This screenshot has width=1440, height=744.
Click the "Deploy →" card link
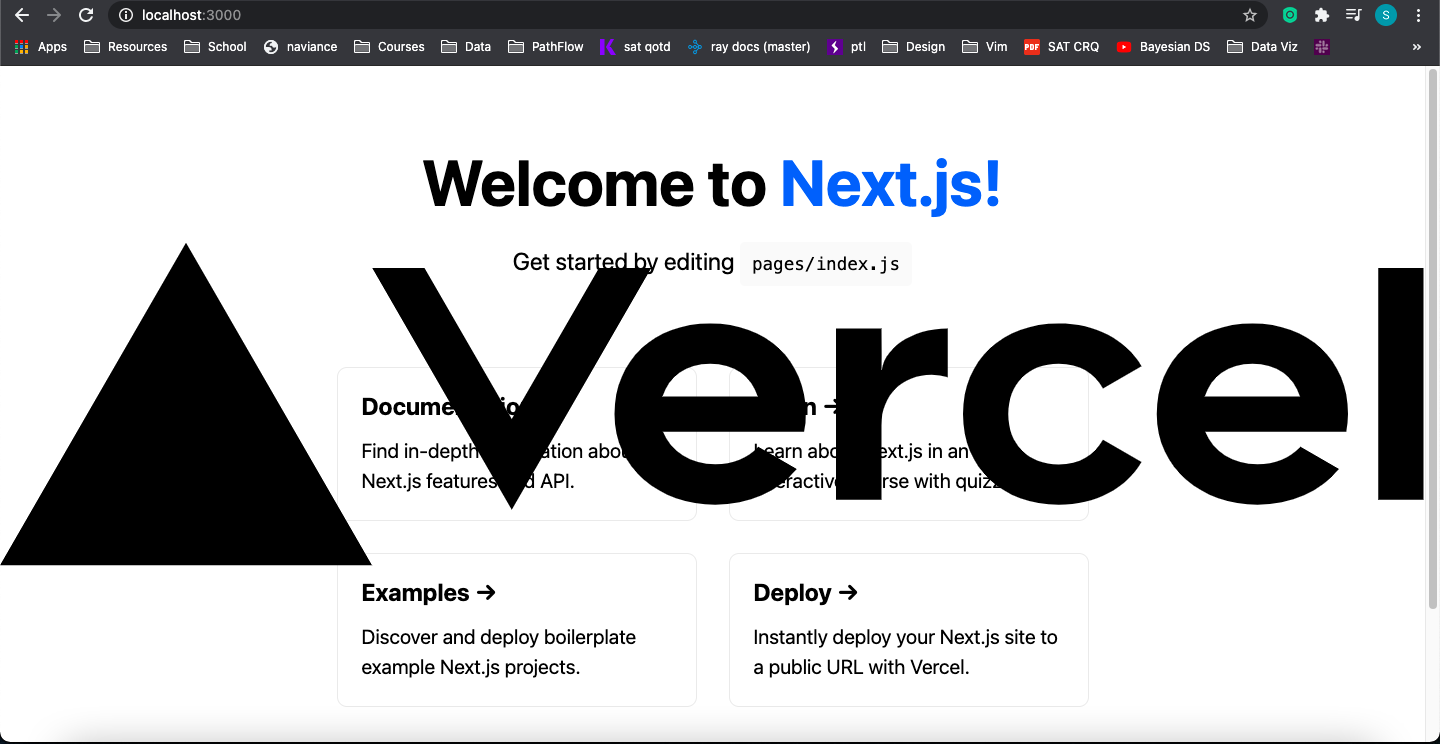[805, 592]
